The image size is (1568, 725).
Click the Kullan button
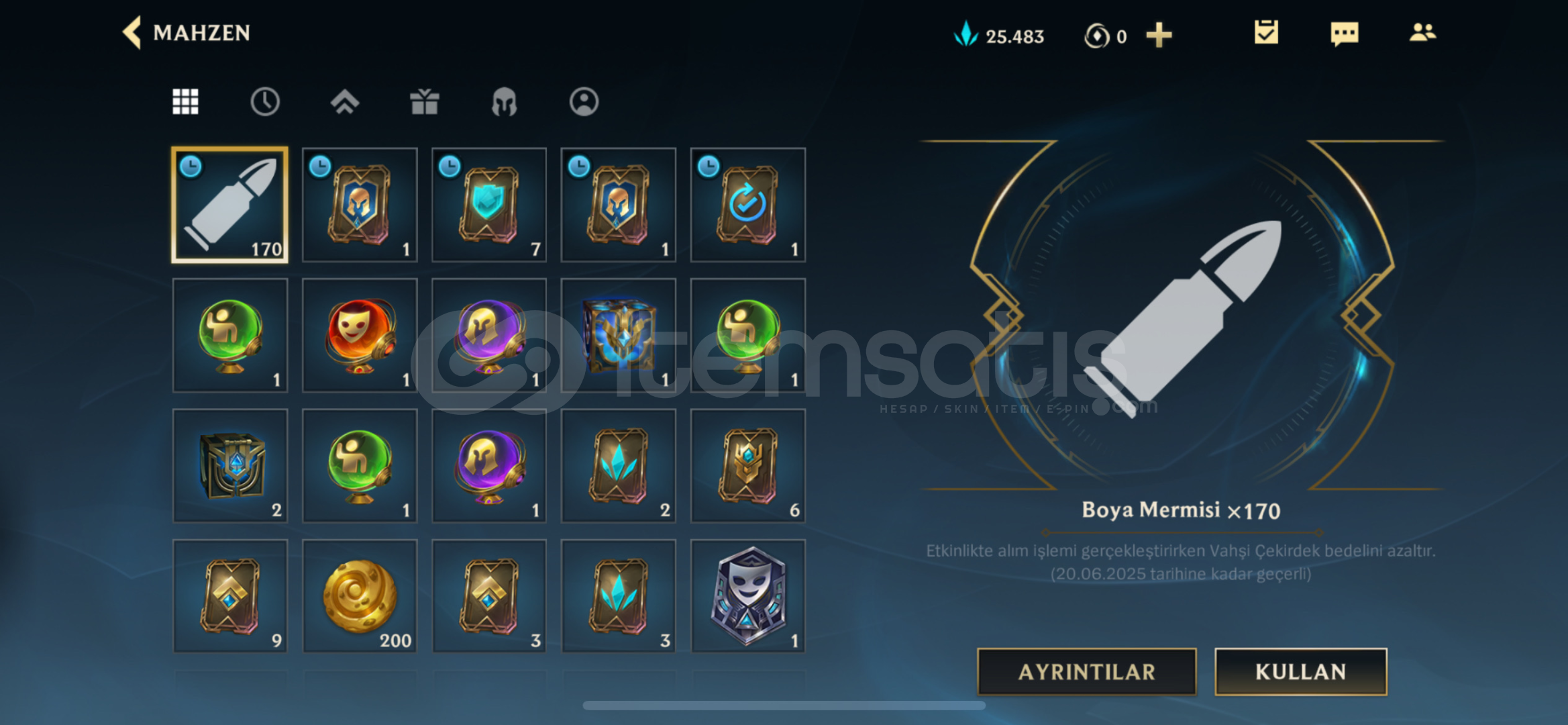tap(1300, 671)
